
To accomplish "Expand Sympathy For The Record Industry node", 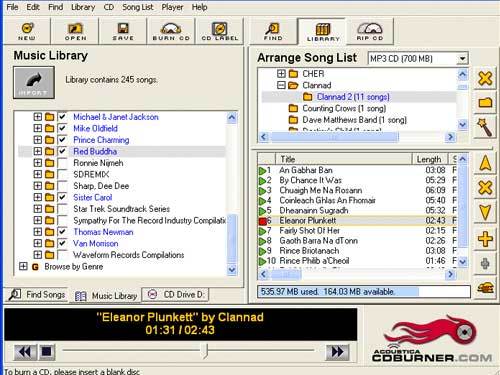I will (38, 220).
